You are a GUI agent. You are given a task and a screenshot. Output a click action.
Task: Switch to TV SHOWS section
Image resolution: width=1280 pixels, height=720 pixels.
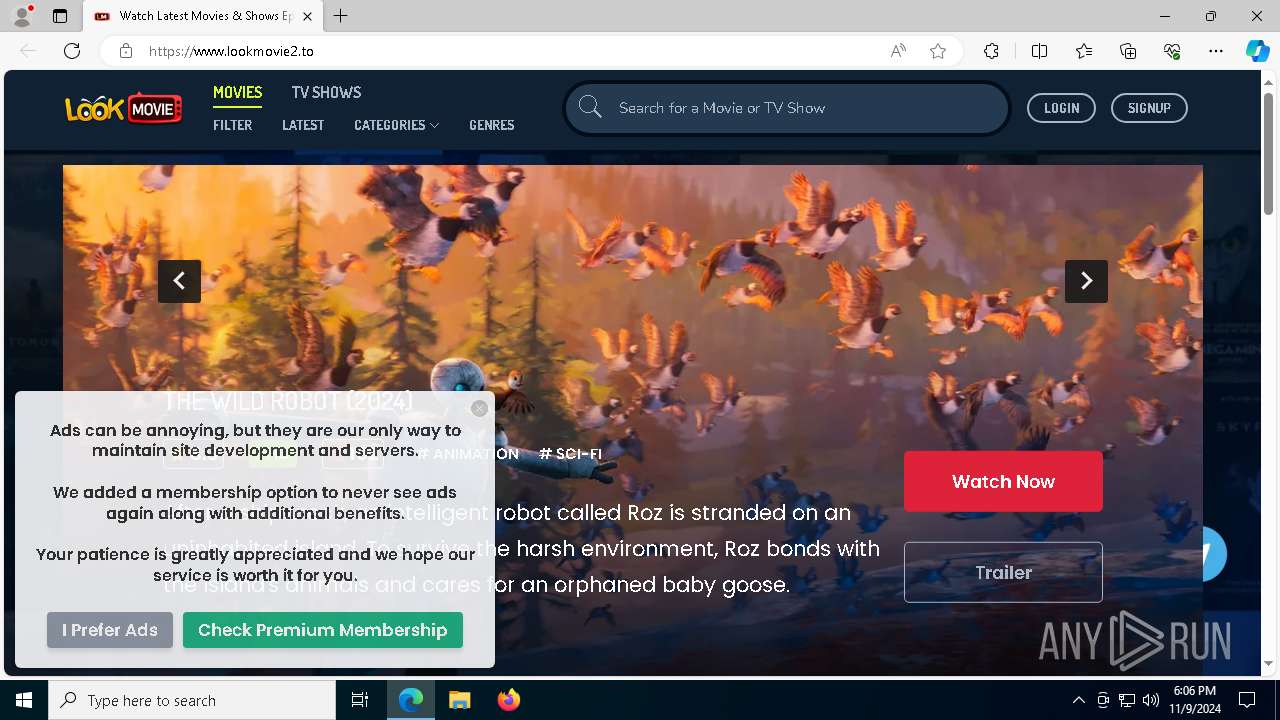point(326,92)
